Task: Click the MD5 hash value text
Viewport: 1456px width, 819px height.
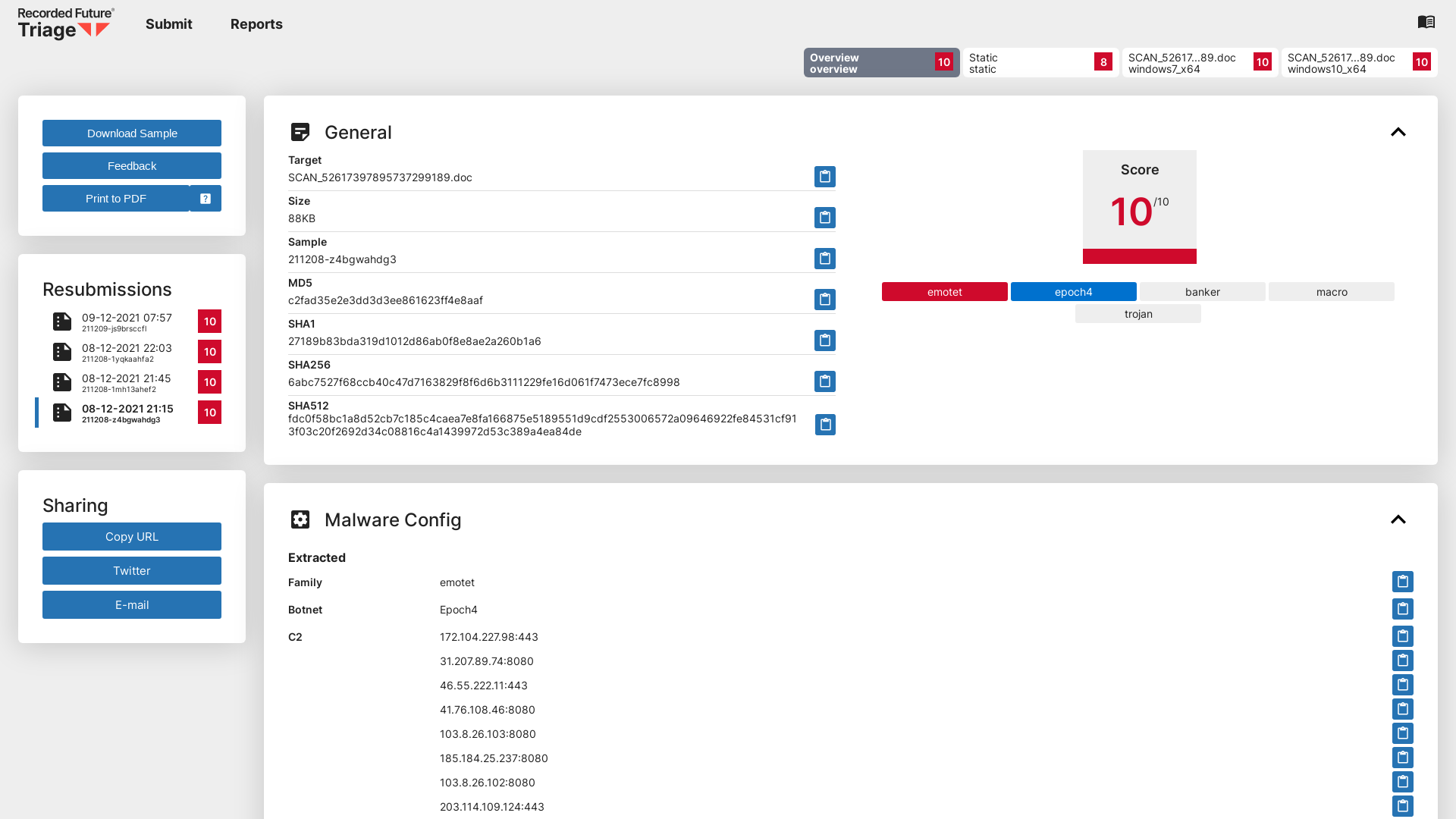Action: [x=385, y=300]
